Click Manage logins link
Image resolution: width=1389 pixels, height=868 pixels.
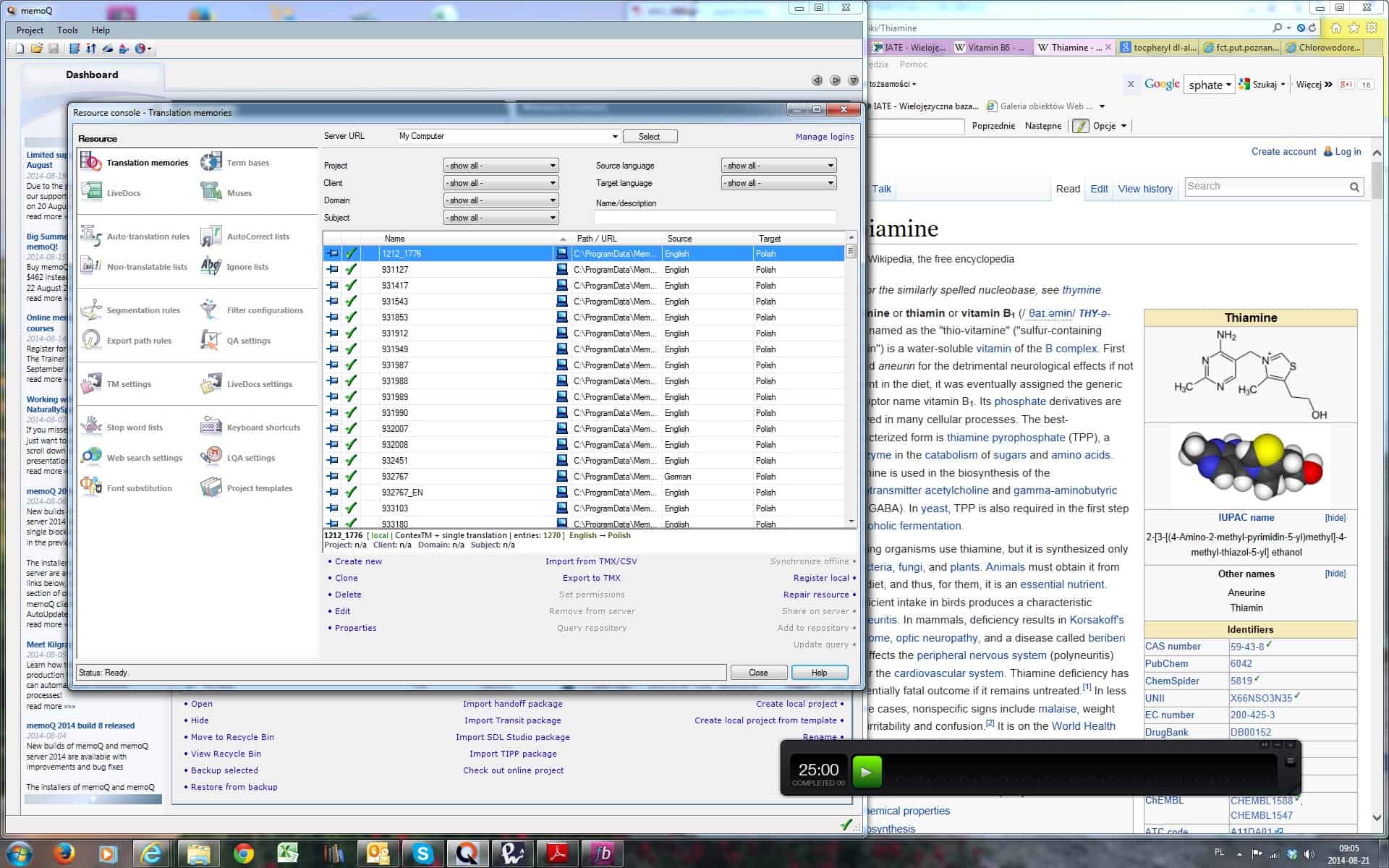coord(825,137)
